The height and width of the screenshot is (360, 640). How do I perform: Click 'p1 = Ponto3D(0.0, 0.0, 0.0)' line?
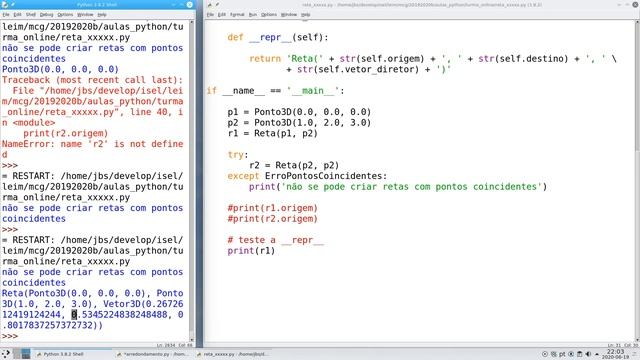pos(299,112)
